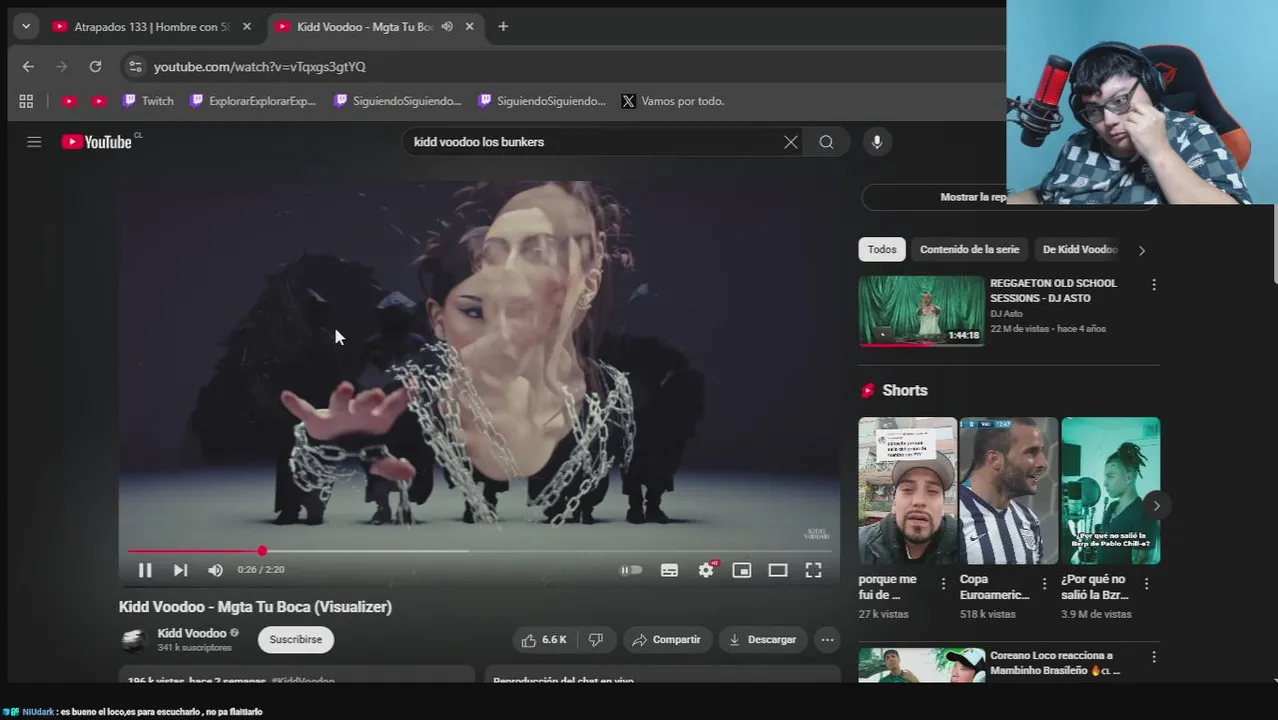
Task: Go to YouTube home via logo
Action: pos(97,142)
